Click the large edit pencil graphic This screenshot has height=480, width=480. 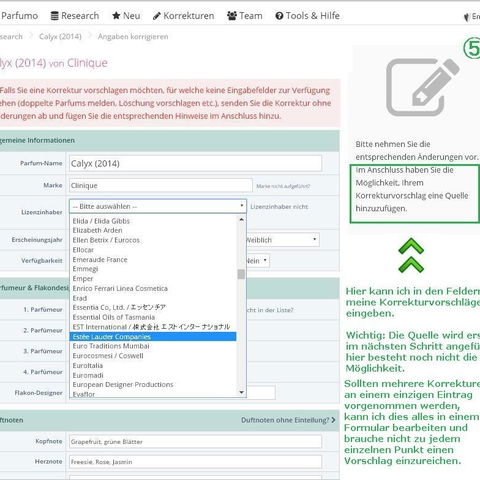[x=423, y=87]
